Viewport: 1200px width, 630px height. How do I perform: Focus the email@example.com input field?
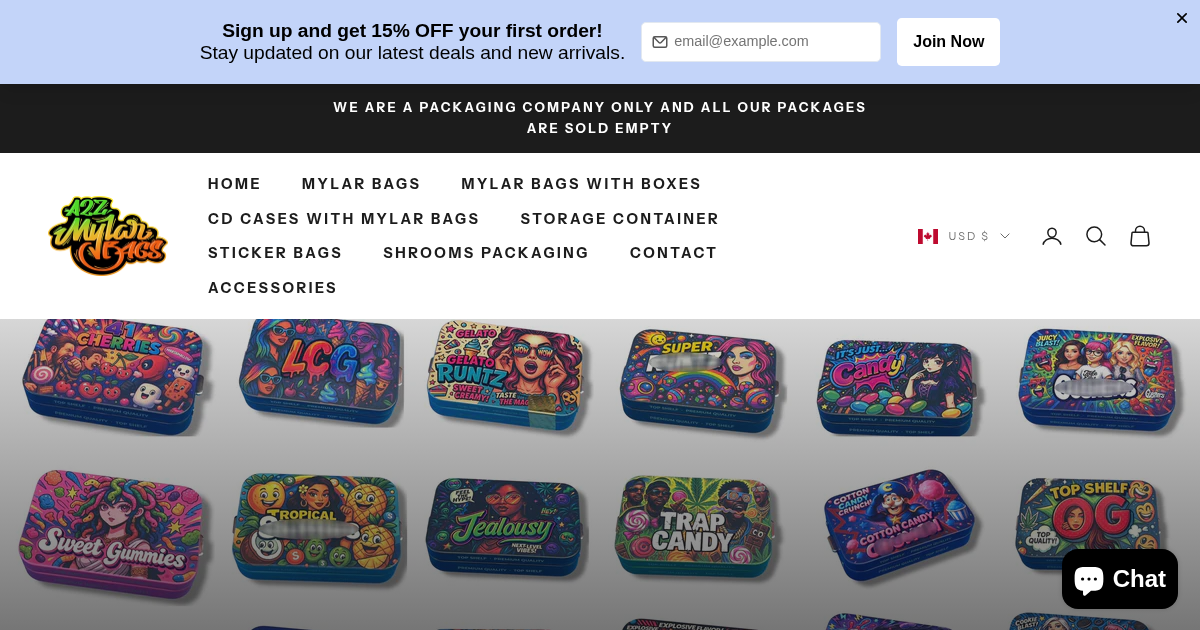(761, 42)
